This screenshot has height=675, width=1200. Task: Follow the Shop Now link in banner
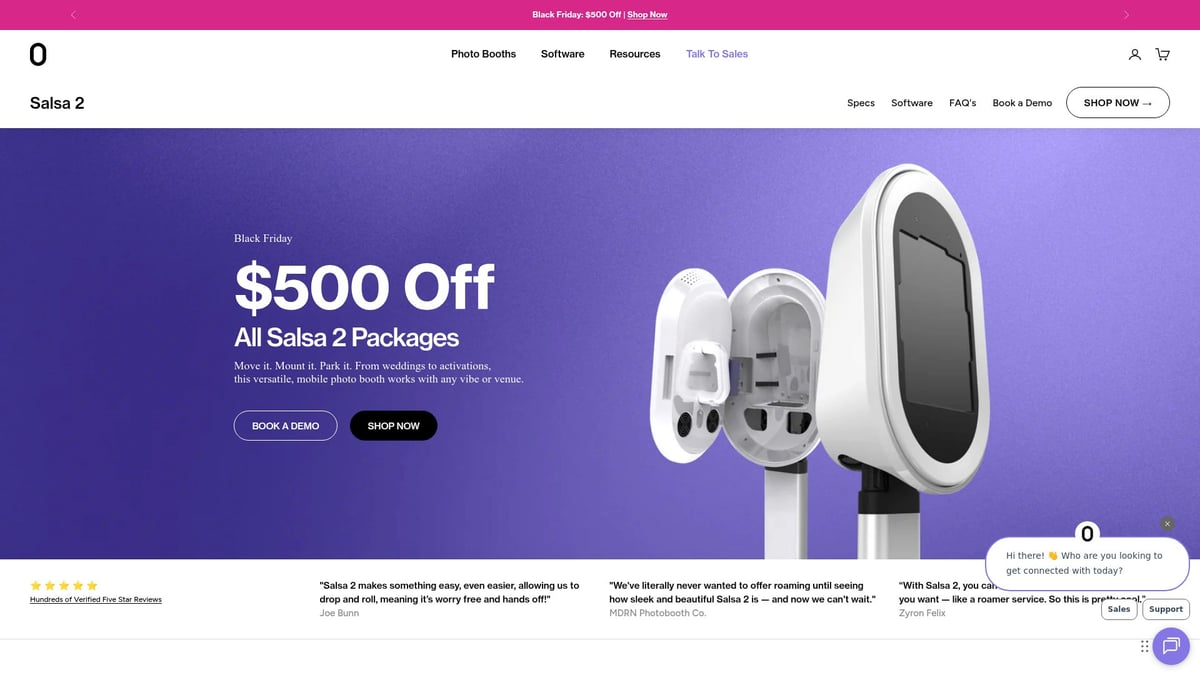coord(647,15)
